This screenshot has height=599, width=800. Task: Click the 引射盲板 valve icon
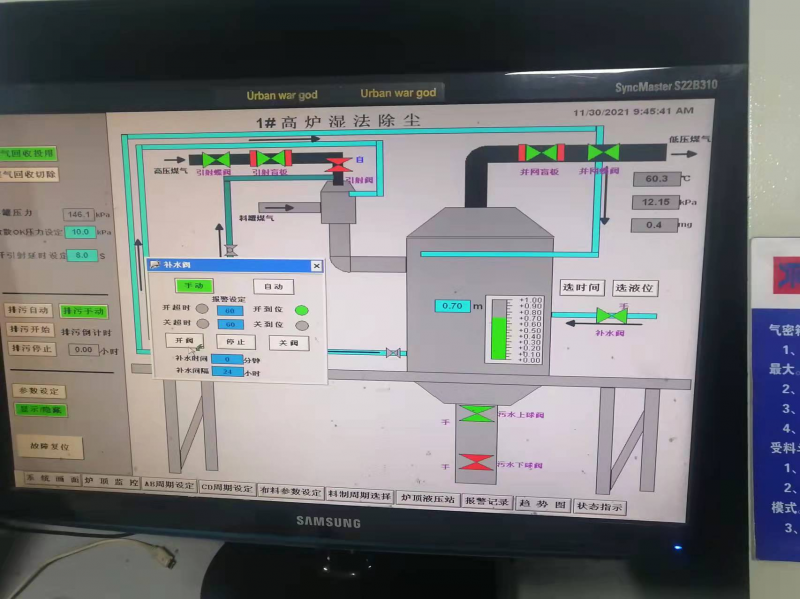pyautogui.click(x=269, y=159)
